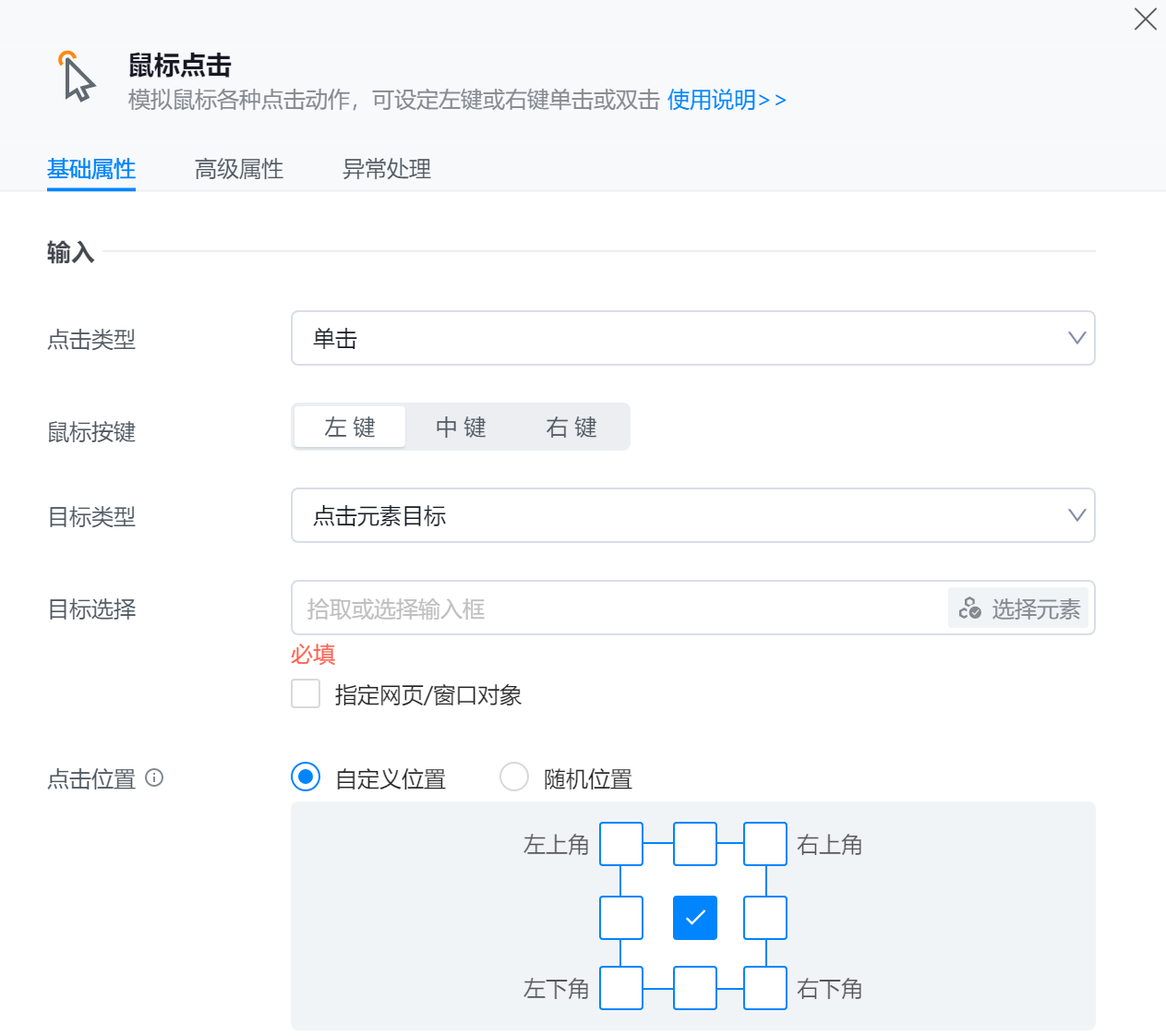Select the 自定义位置 radio button
The height and width of the screenshot is (1036, 1166).
coord(306,777)
